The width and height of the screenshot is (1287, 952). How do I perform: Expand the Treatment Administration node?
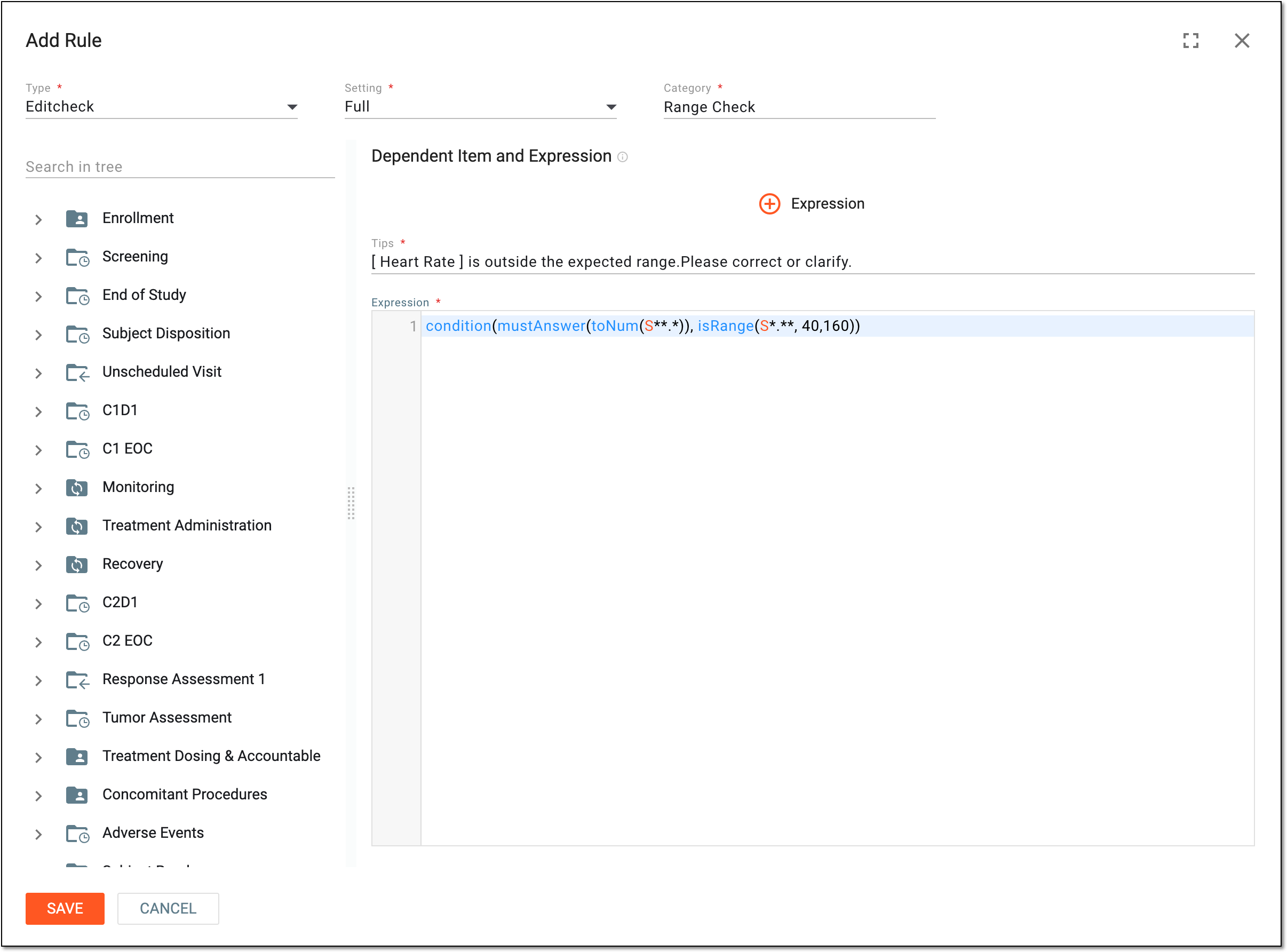tap(38, 527)
